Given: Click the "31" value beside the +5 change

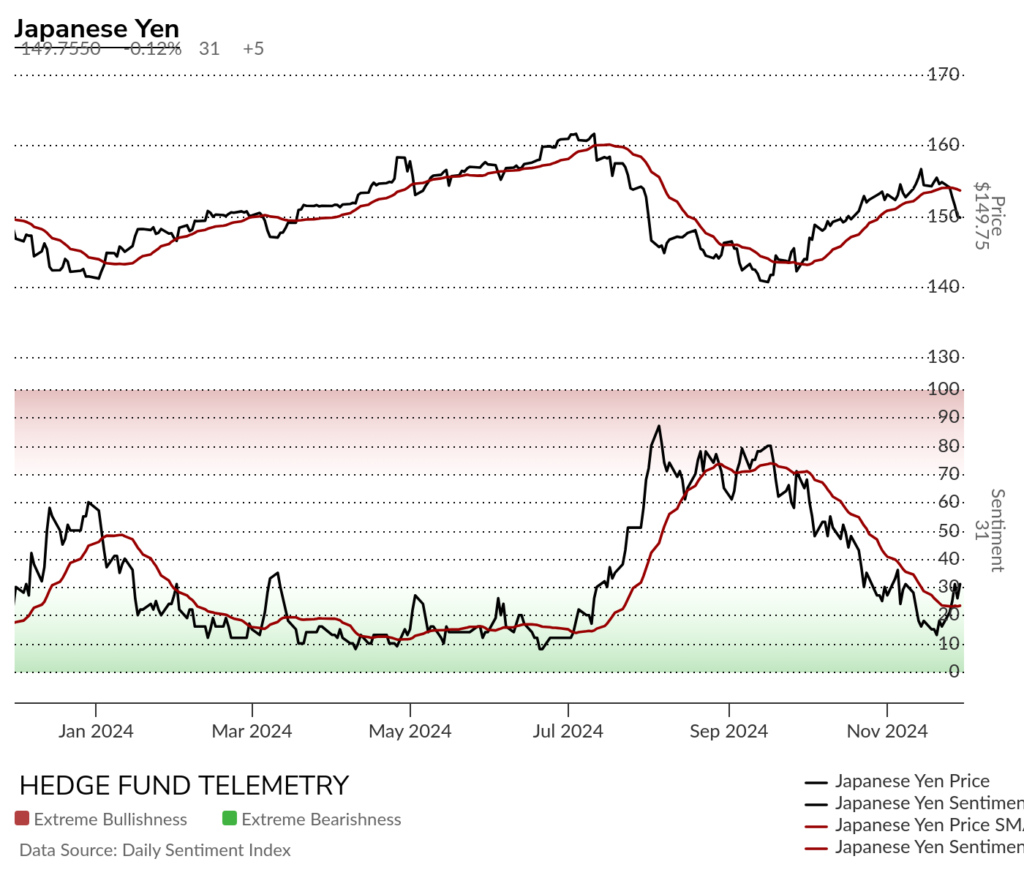Looking at the screenshot, I should (209, 49).
